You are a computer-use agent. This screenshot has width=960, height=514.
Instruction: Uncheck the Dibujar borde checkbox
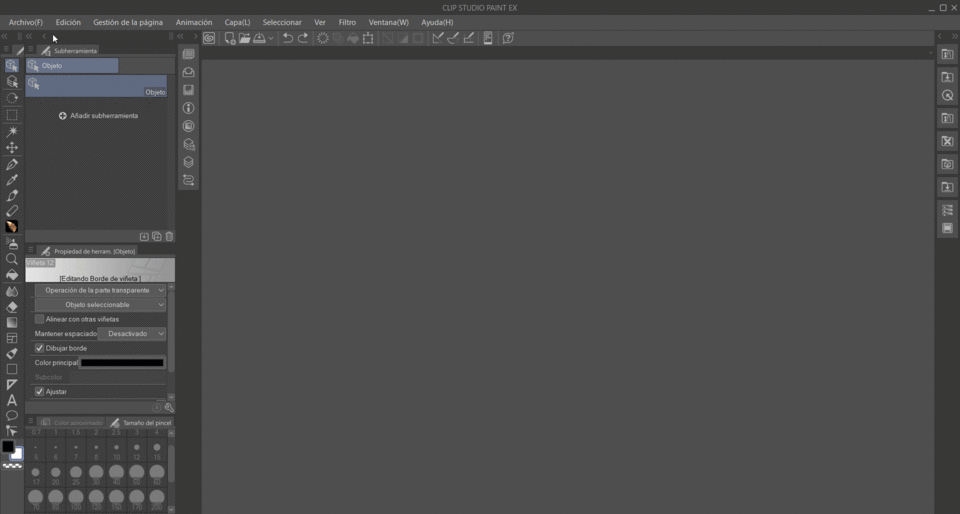(39, 348)
